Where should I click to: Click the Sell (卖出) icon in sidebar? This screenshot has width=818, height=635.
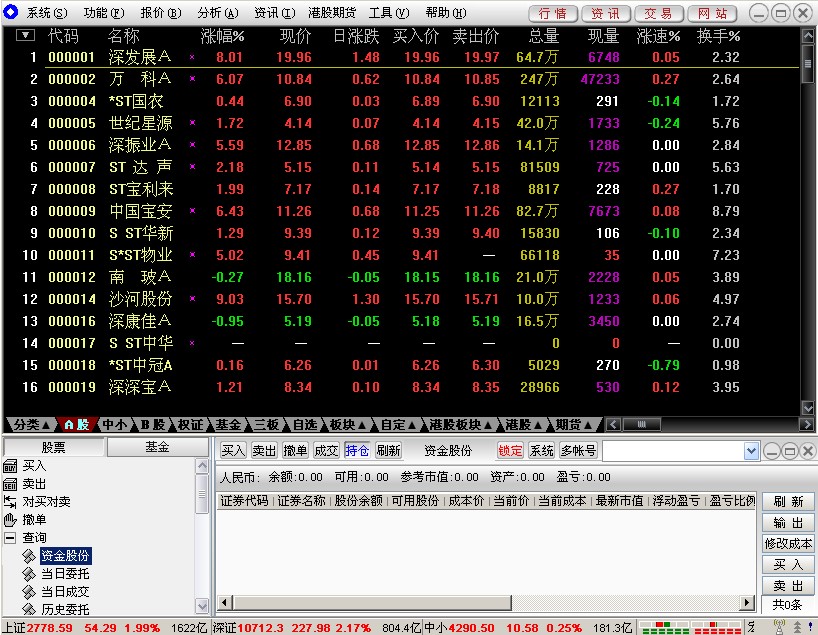10,484
